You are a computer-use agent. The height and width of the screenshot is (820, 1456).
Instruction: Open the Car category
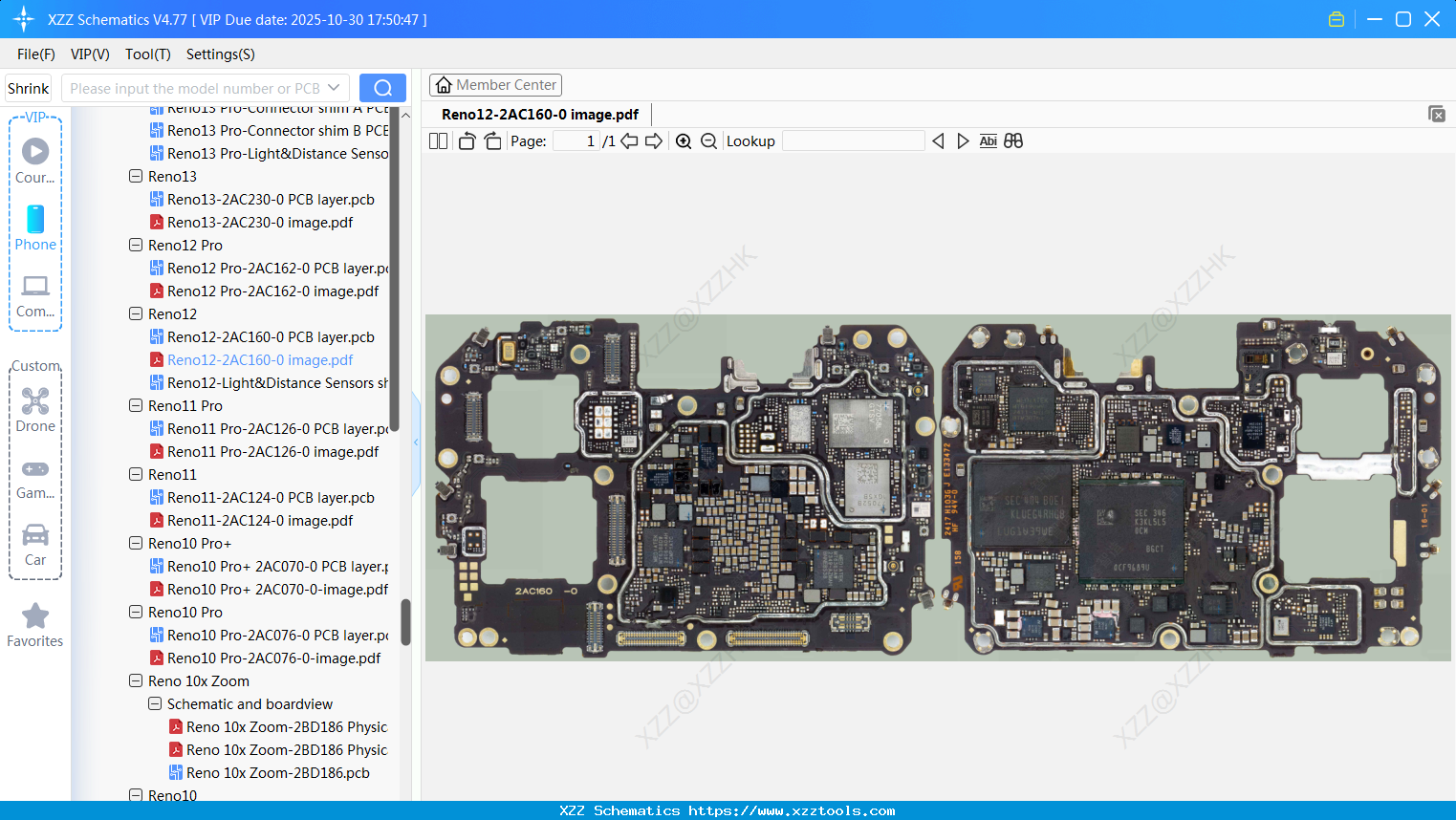[x=35, y=544]
